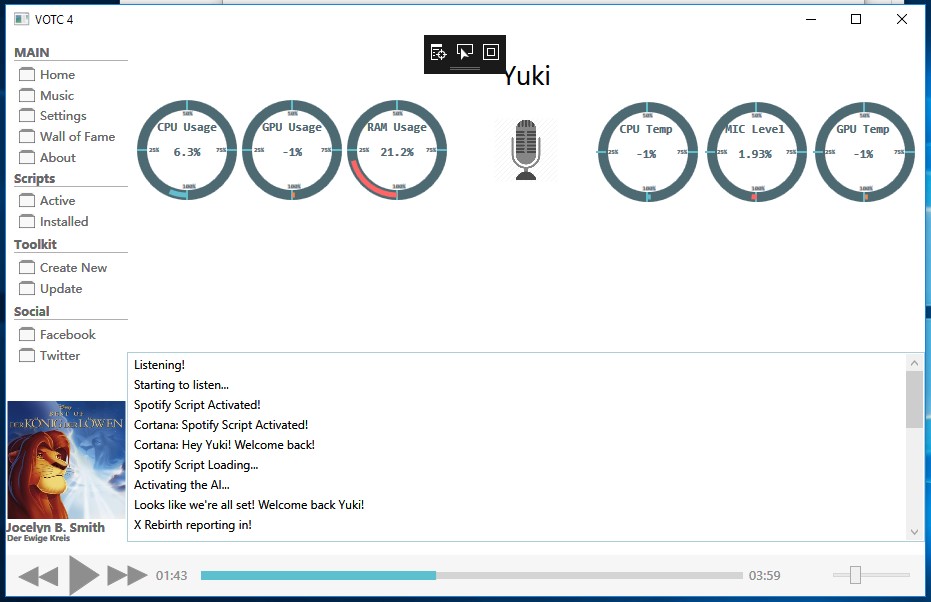
Task: Select the Wall of Fame icon
Action: [26, 137]
